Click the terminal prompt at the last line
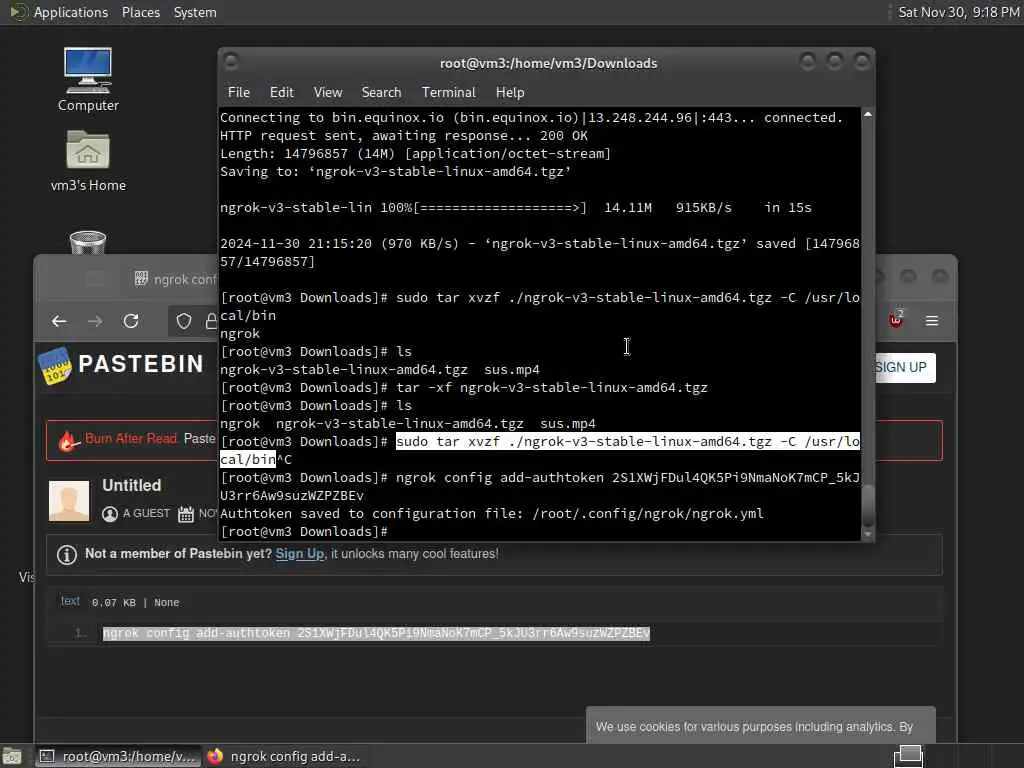The height and width of the screenshot is (768, 1024). pyautogui.click(x=304, y=532)
